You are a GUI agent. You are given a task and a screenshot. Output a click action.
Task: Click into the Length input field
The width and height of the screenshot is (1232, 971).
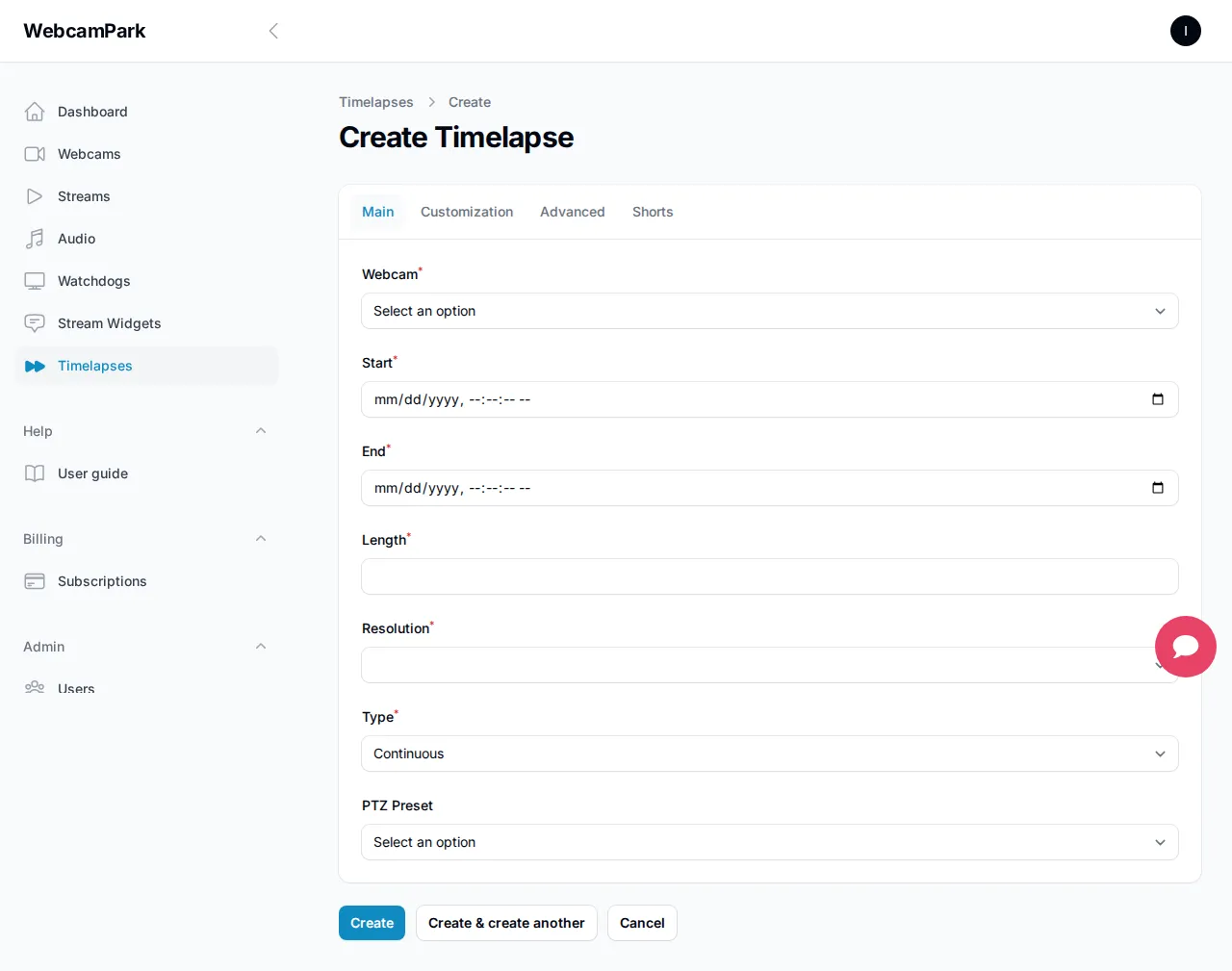[769, 576]
